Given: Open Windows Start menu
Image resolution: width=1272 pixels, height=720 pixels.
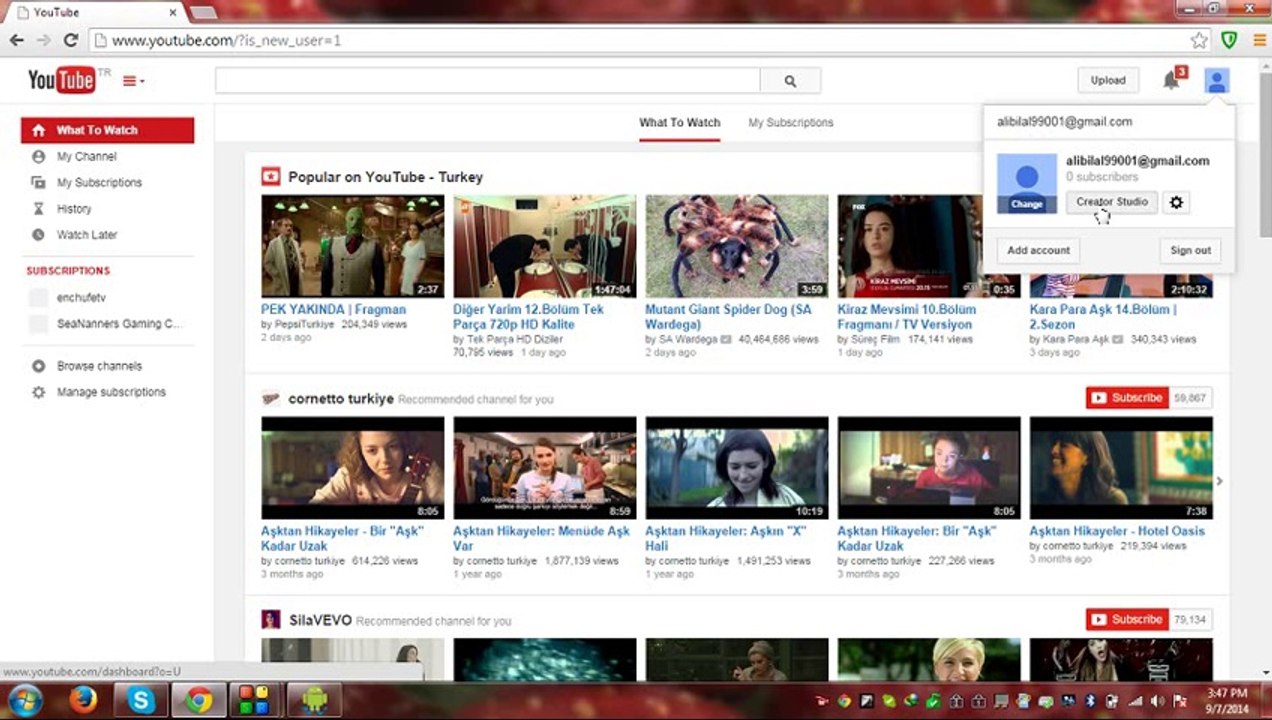Looking at the screenshot, I should click(x=26, y=700).
